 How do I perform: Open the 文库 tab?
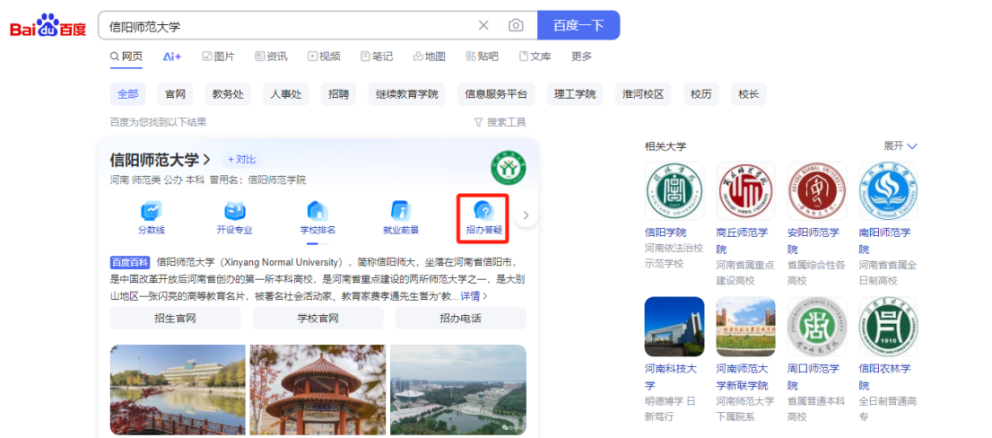[535, 56]
